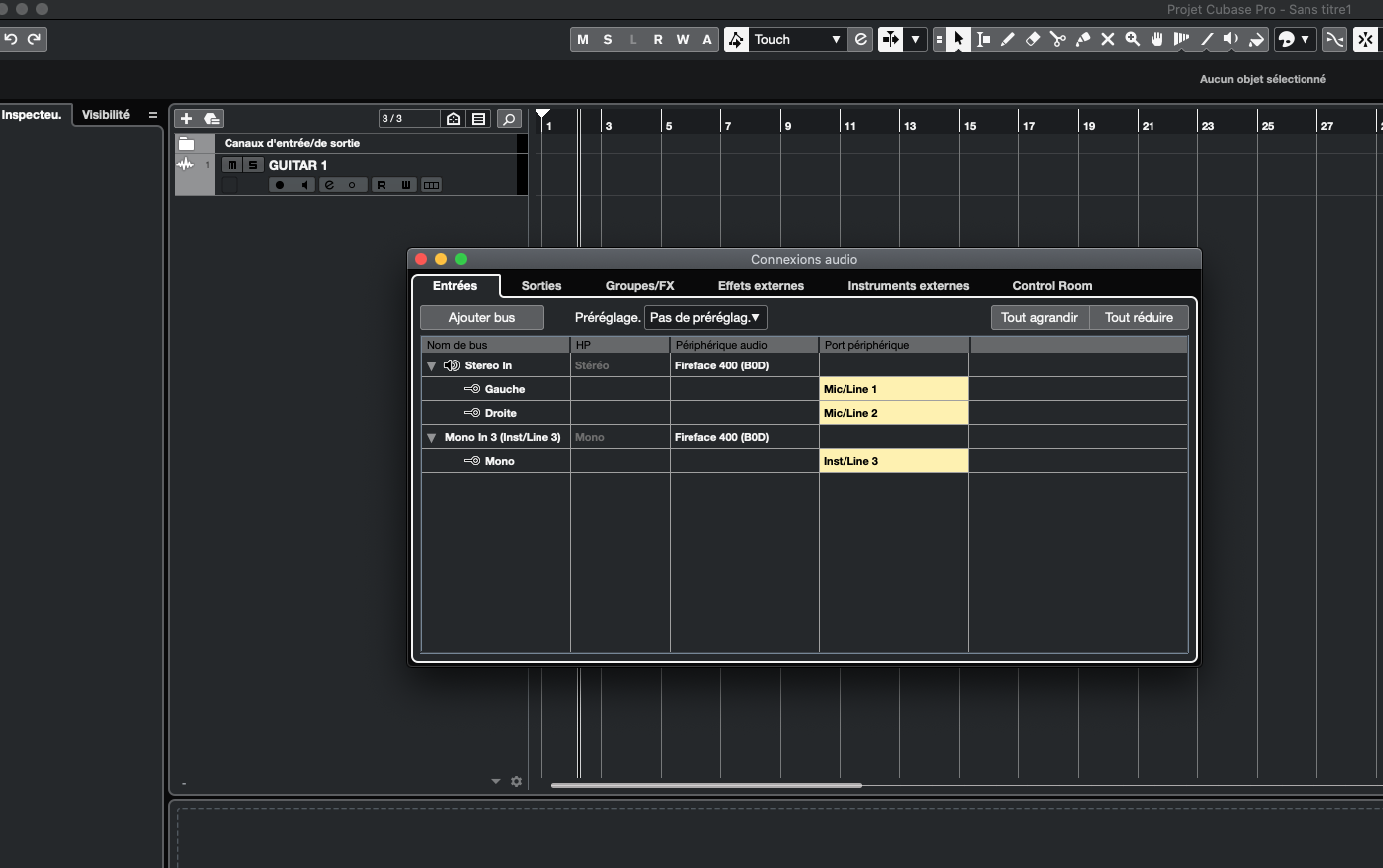Click the Inst/Line 3 device port cell

coord(893,461)
